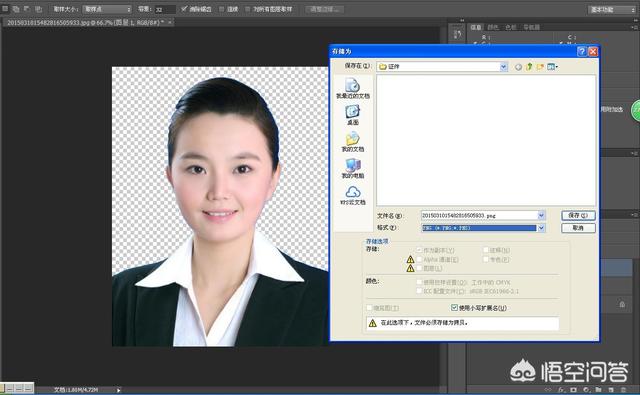The image size is (640, 395).
Task: Click the Save button
Action: (578, 215)
